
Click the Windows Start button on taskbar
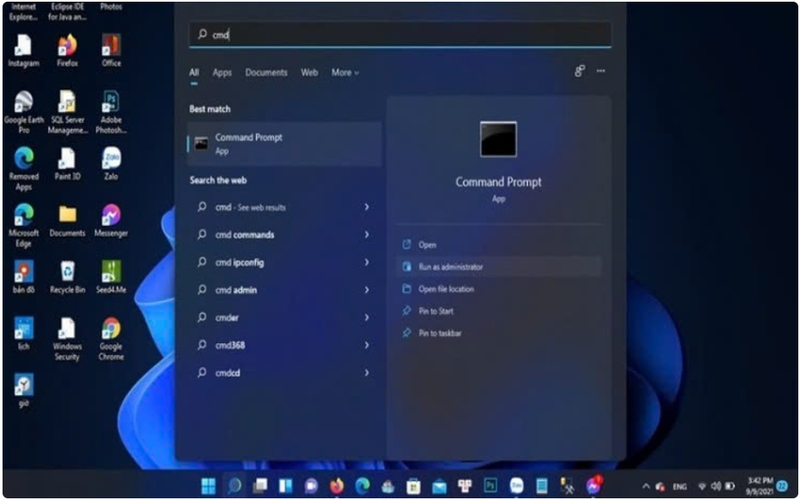[x=208, y=486]
